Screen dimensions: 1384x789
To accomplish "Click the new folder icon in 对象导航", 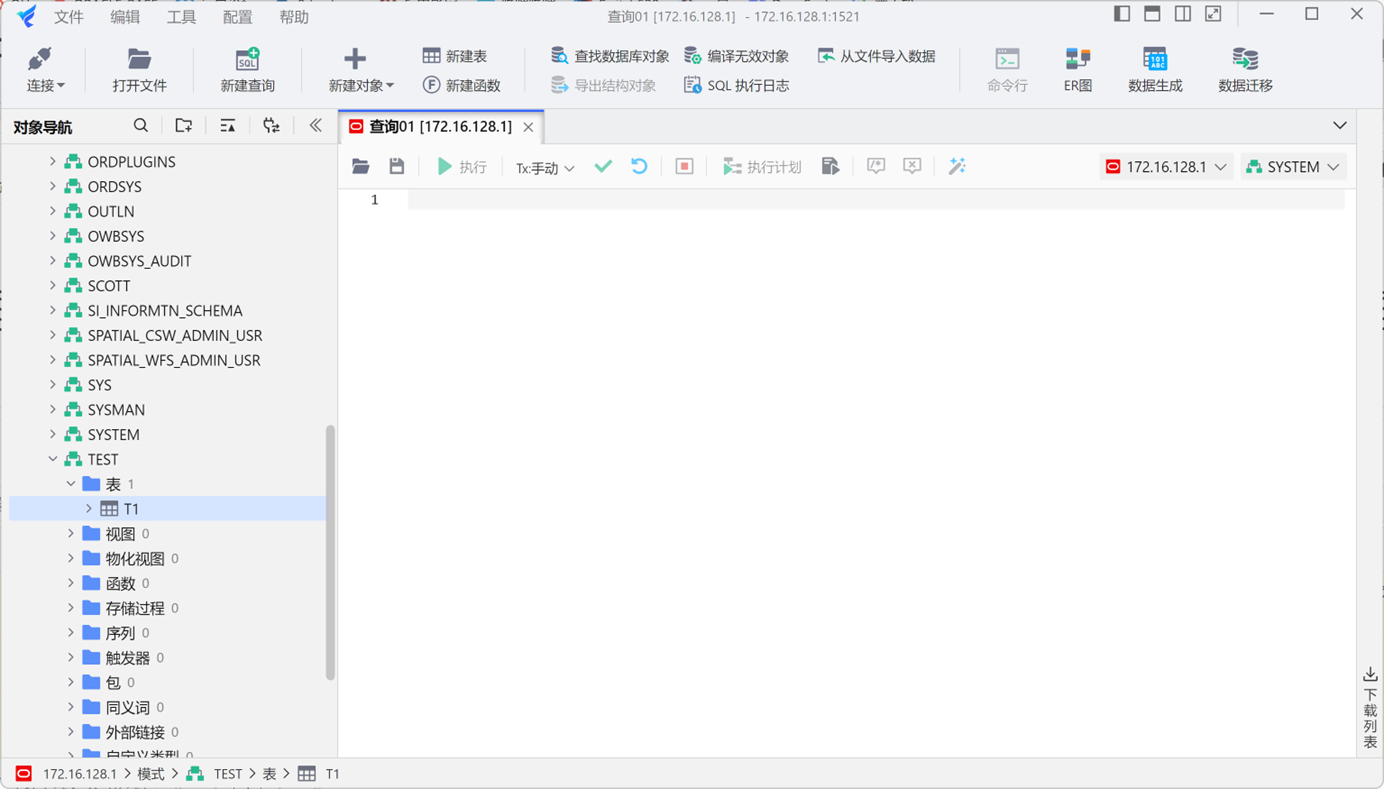I will coord(183,126).
